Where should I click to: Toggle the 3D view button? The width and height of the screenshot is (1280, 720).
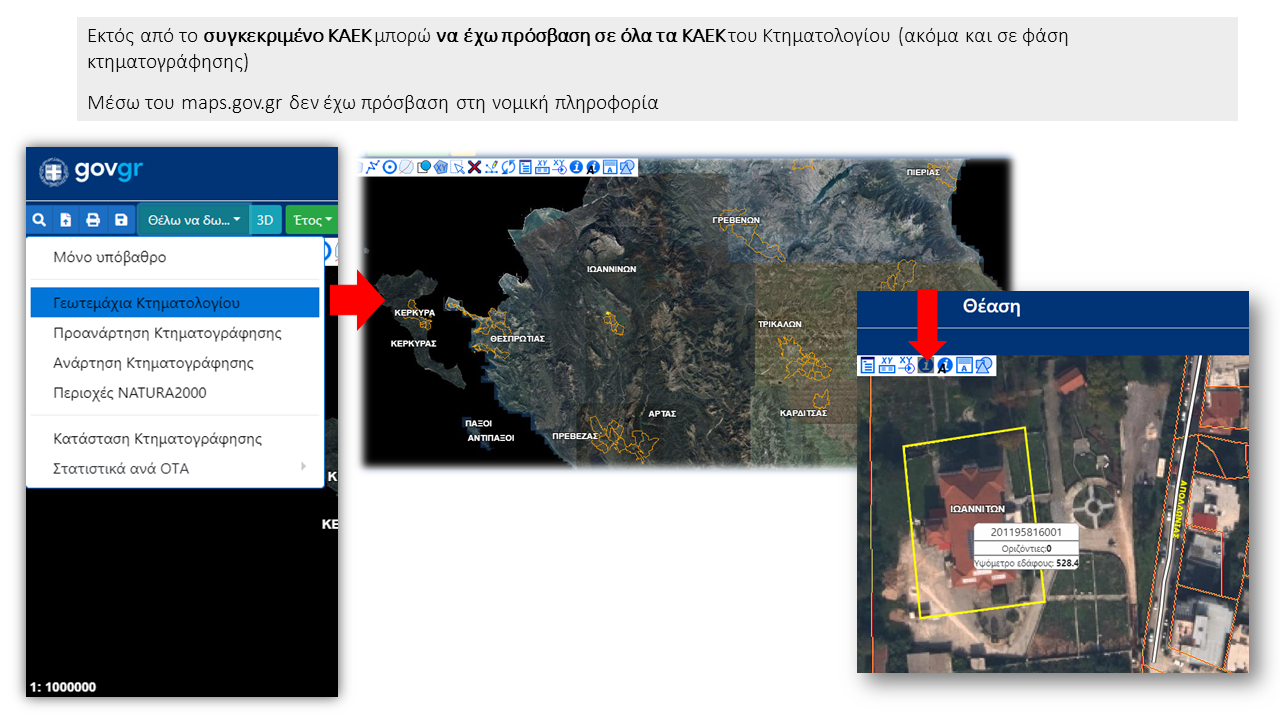[x=265, y=220]
